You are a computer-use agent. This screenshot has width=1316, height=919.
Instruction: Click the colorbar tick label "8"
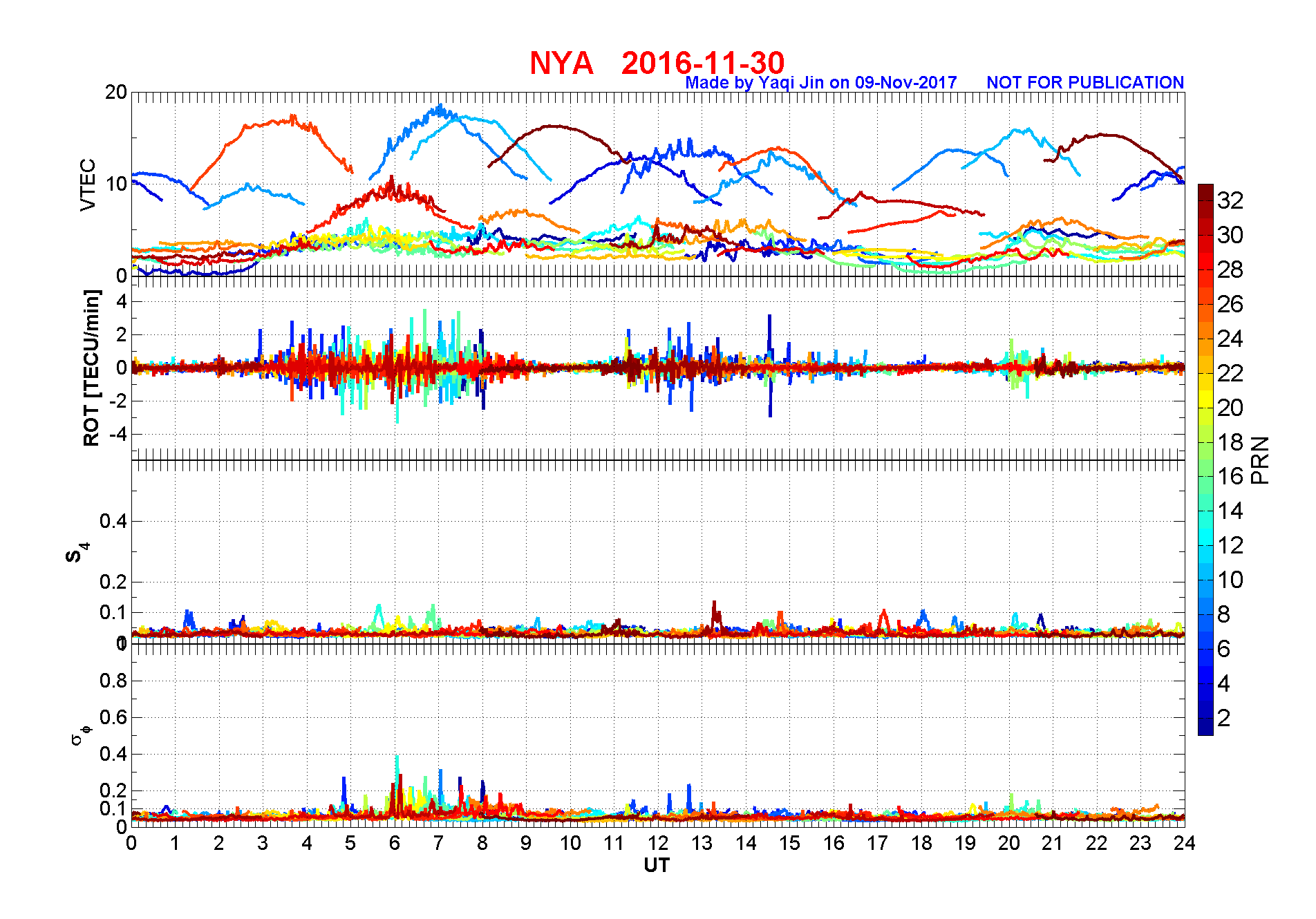pos(1224,614)
